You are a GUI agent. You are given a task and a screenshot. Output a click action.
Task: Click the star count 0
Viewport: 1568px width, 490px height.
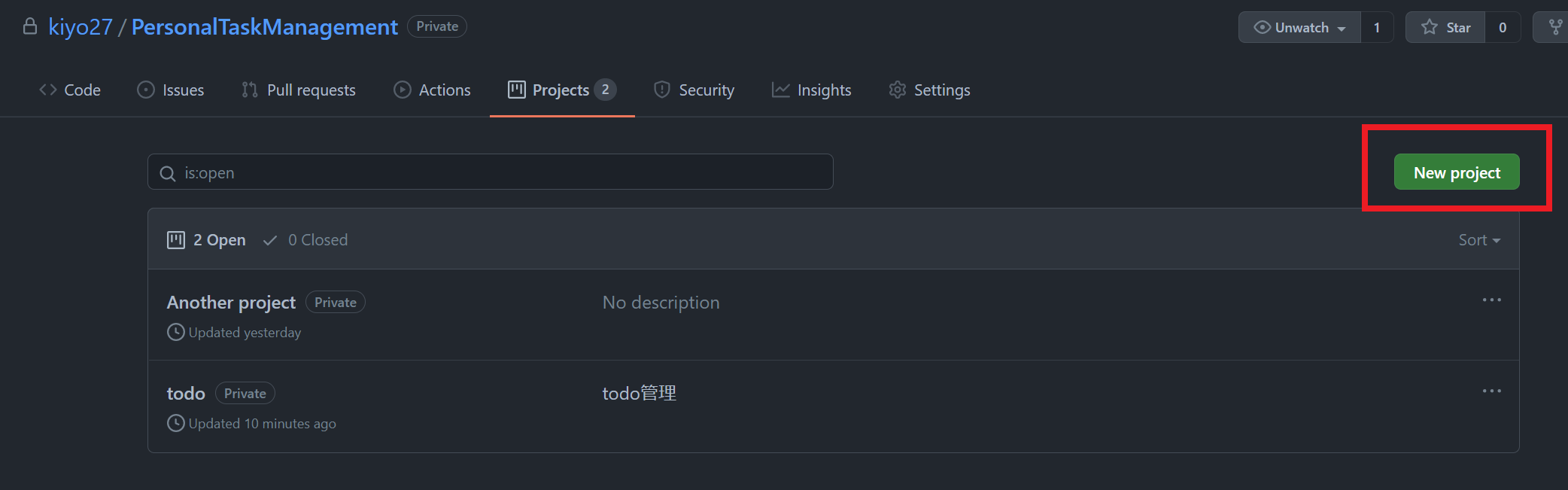click(x=1503, y=27)
